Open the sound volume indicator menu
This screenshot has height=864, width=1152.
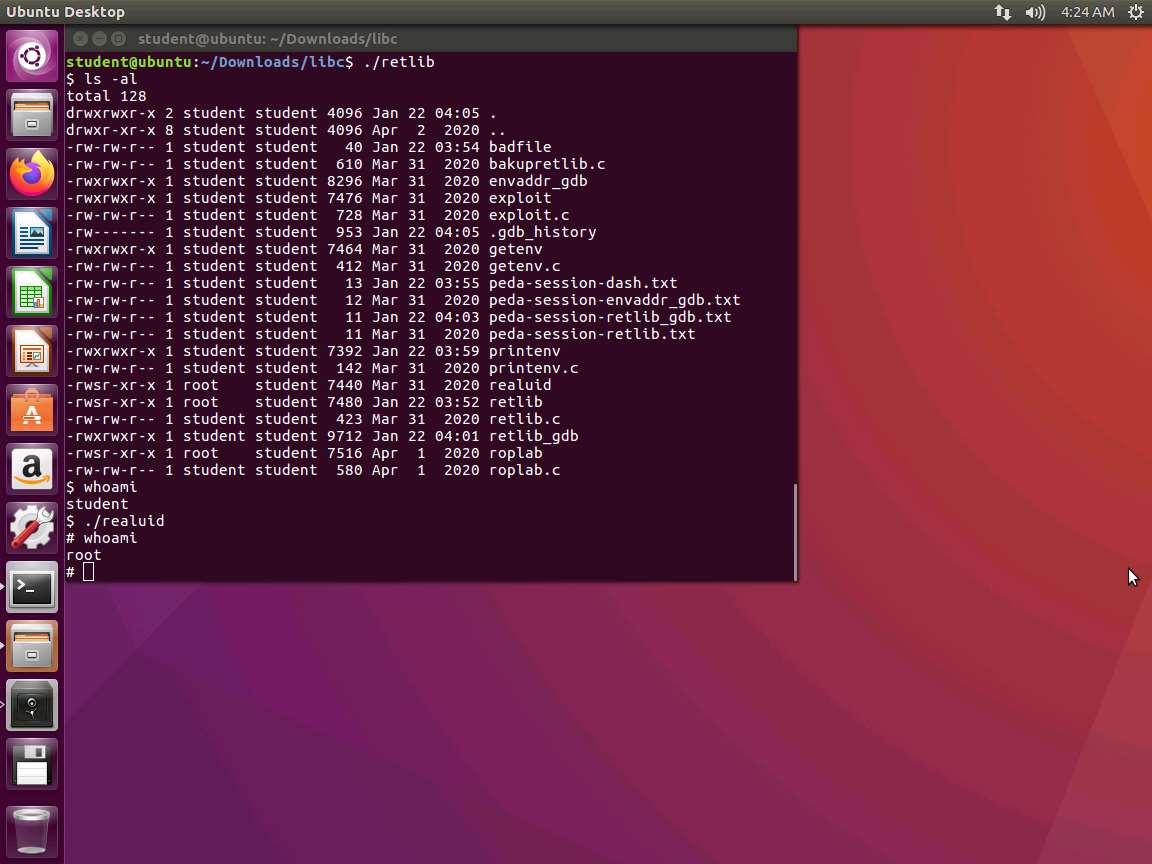click(x=1035, y=12)
